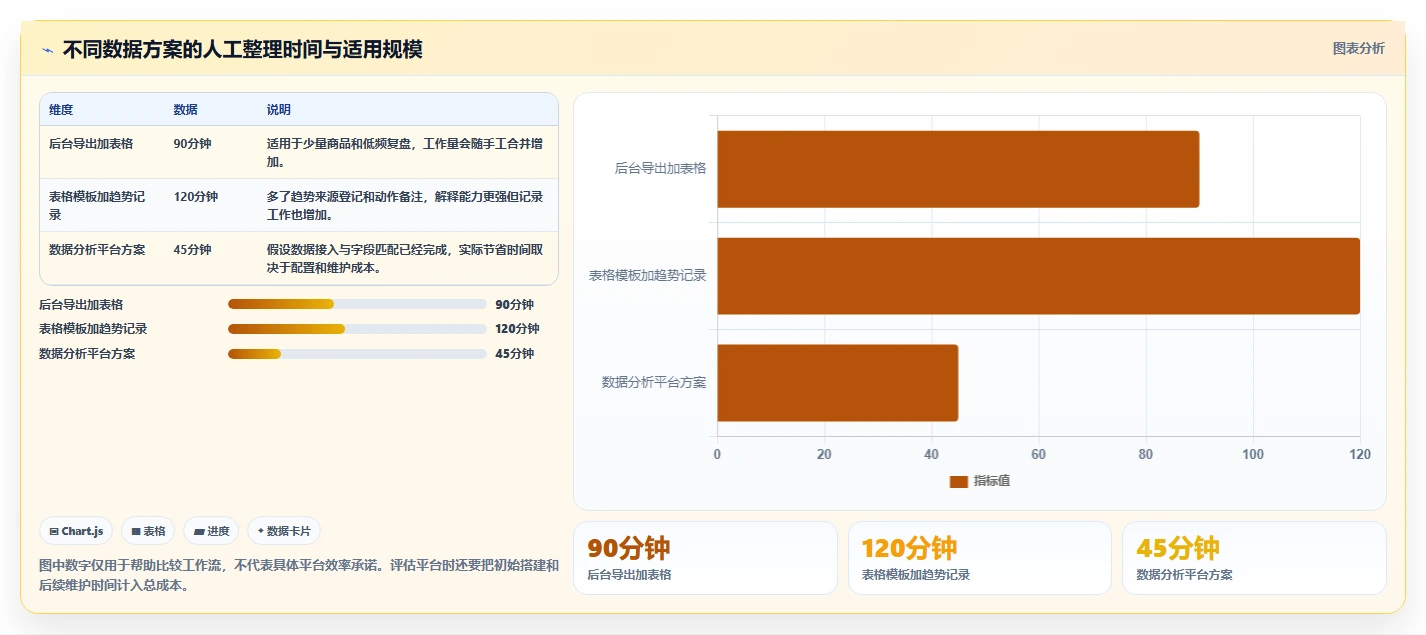Click the 表格模板加趋势记录 chart bar
The image size is (1426, 635).
[1038, 276]
